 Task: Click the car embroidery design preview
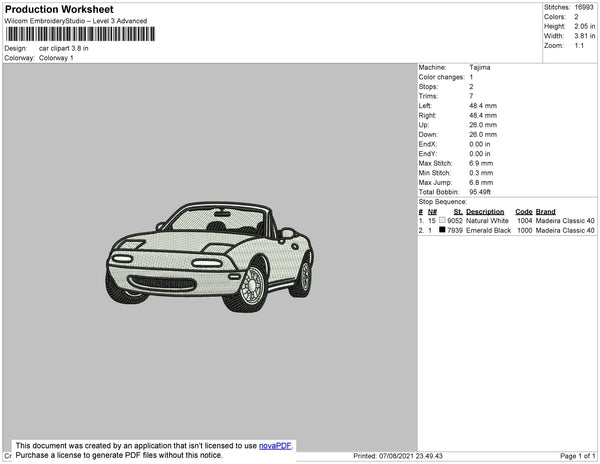click(208, 252)
